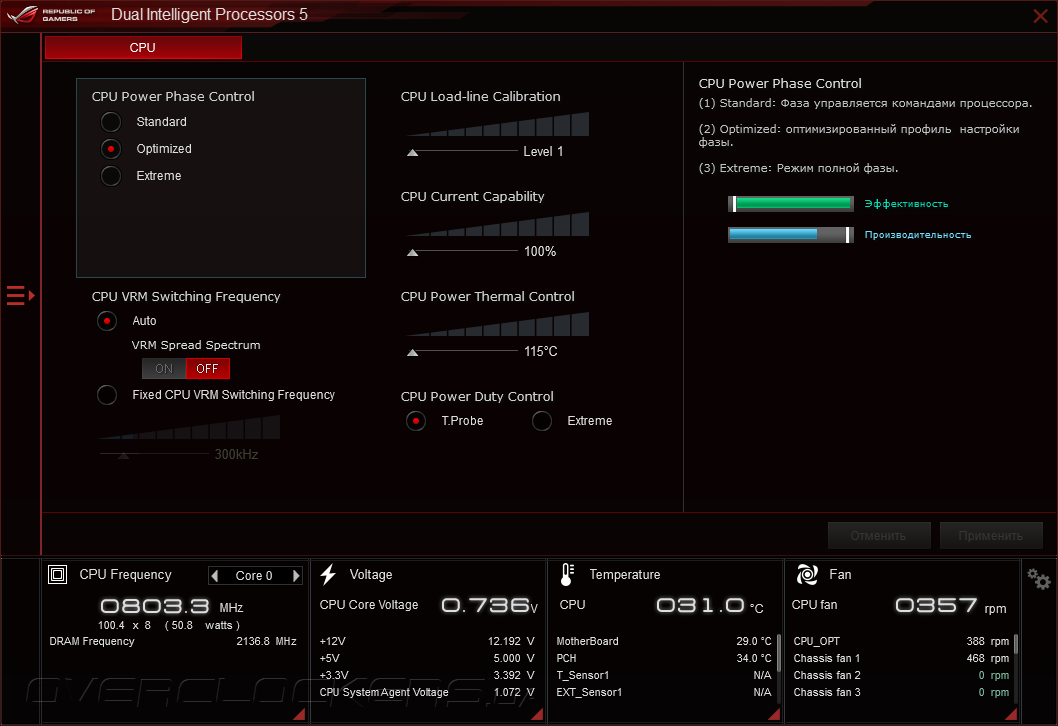
Task: Click the ROG logo in title bar
Action: (x=23, y=14)
